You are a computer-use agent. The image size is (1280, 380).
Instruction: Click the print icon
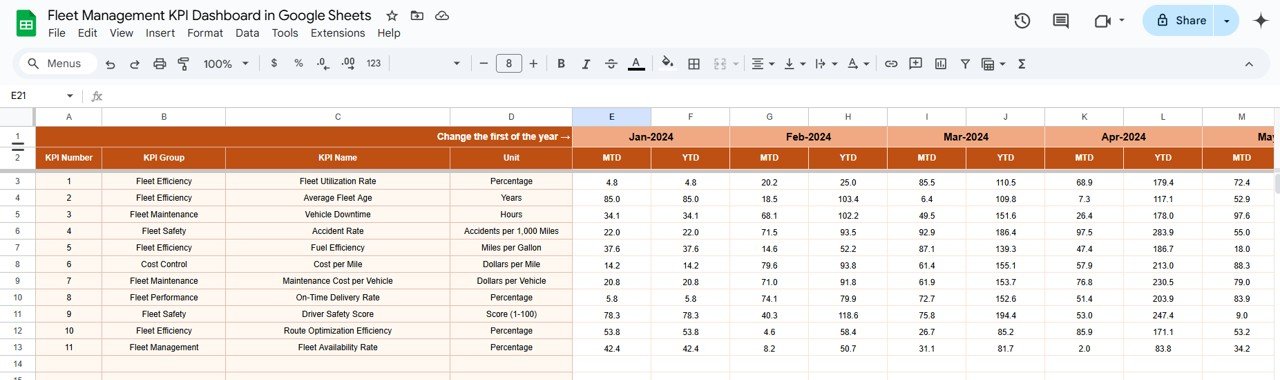click(159, 63)
